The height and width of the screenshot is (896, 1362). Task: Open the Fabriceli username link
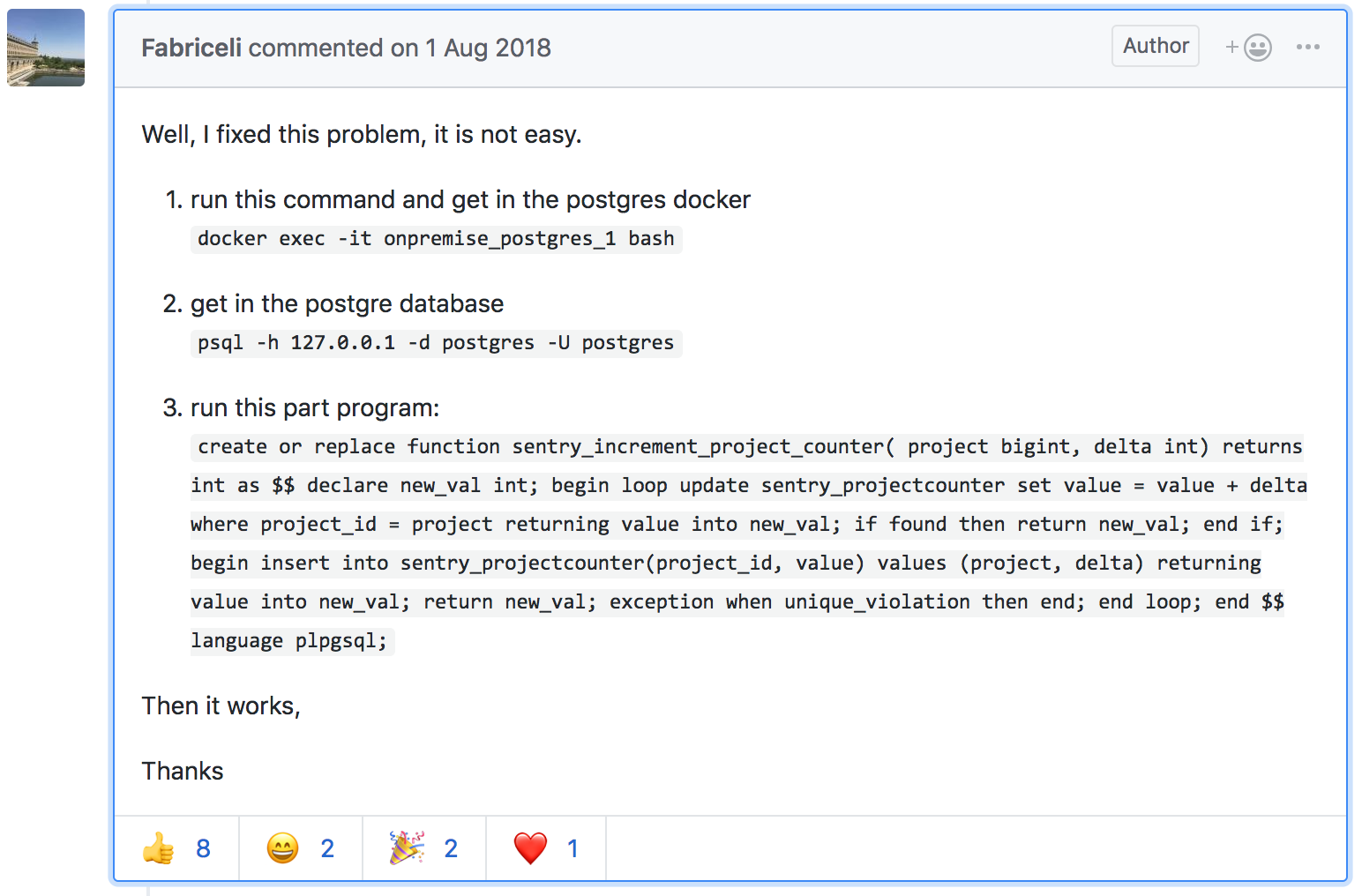(x=191, y=48)
